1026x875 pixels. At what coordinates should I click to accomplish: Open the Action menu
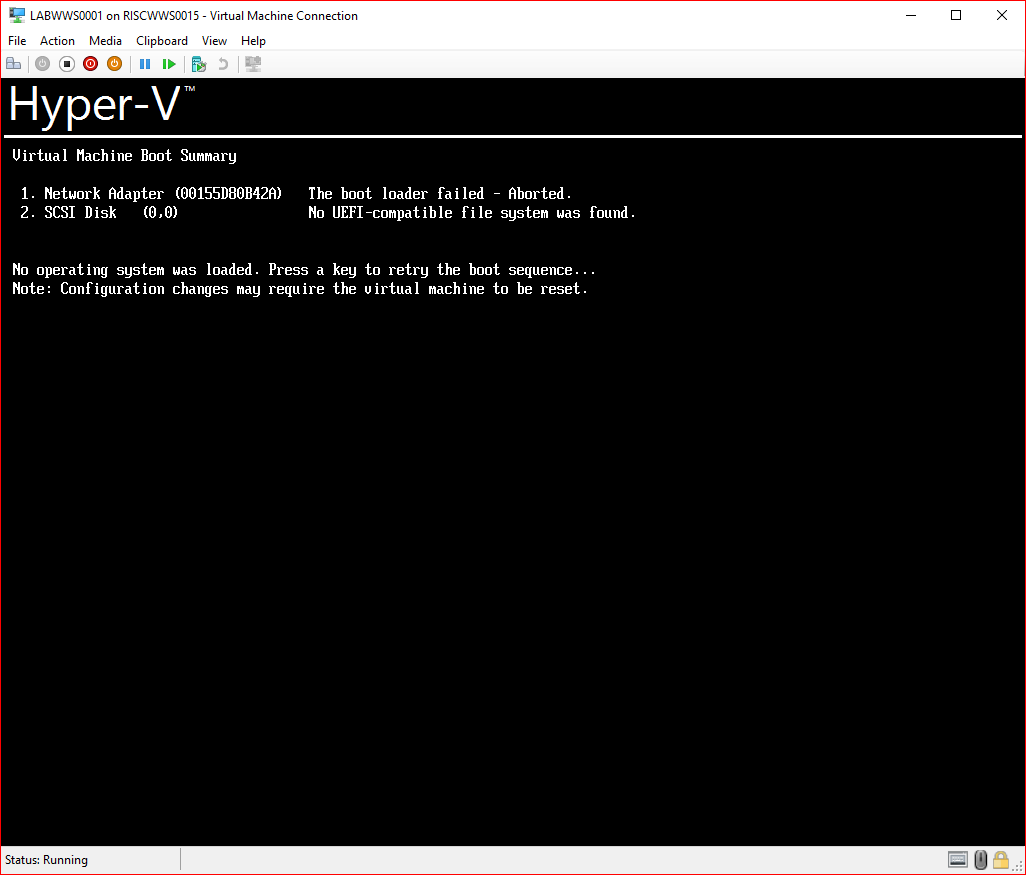click(58, 41)
